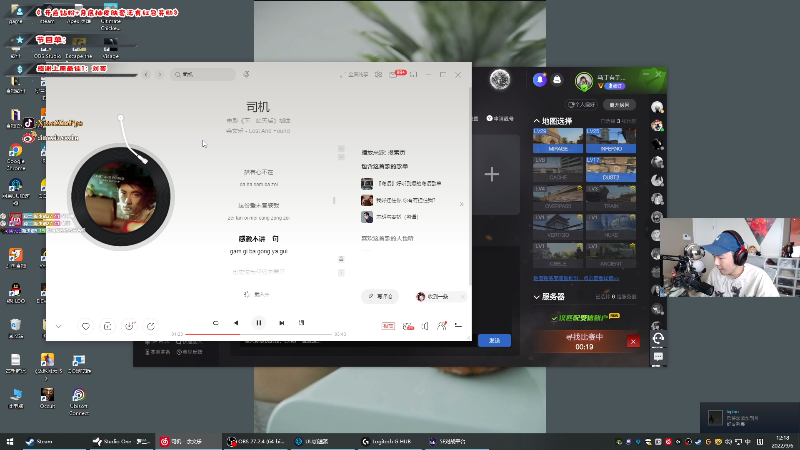Switch the loop playback mode
Viewport: 800px width, 450px height.
215,323
